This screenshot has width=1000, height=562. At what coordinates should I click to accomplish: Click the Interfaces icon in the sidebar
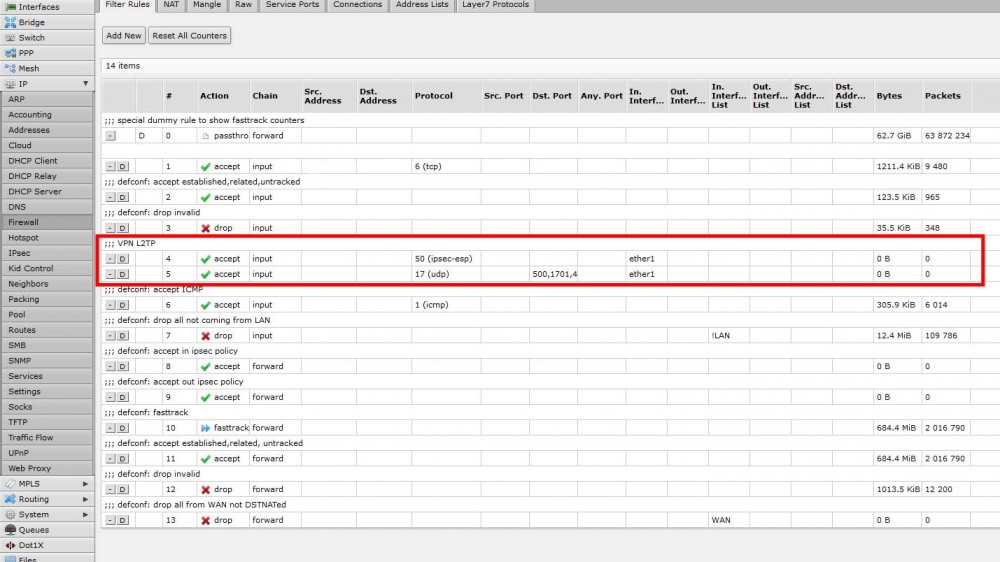pos(11,7)
